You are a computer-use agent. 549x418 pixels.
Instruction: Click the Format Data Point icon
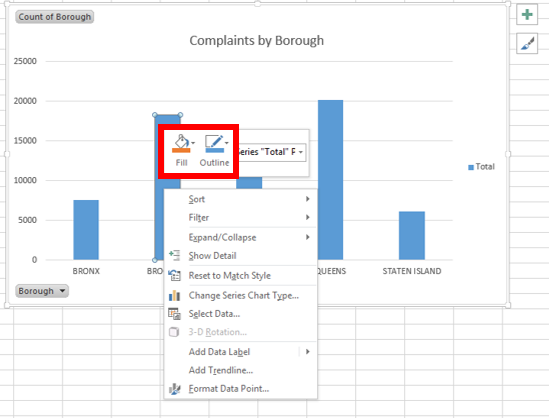click(174, 389)
